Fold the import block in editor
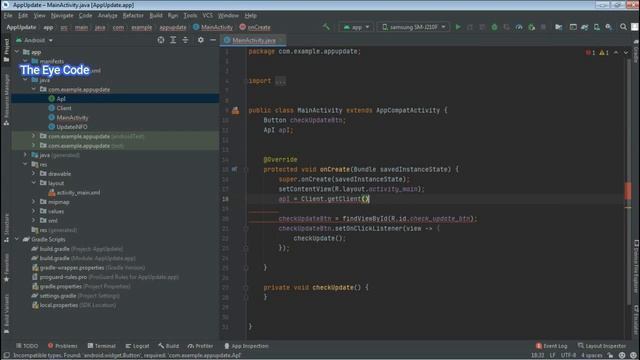640x360 pixels. [246, 81]
